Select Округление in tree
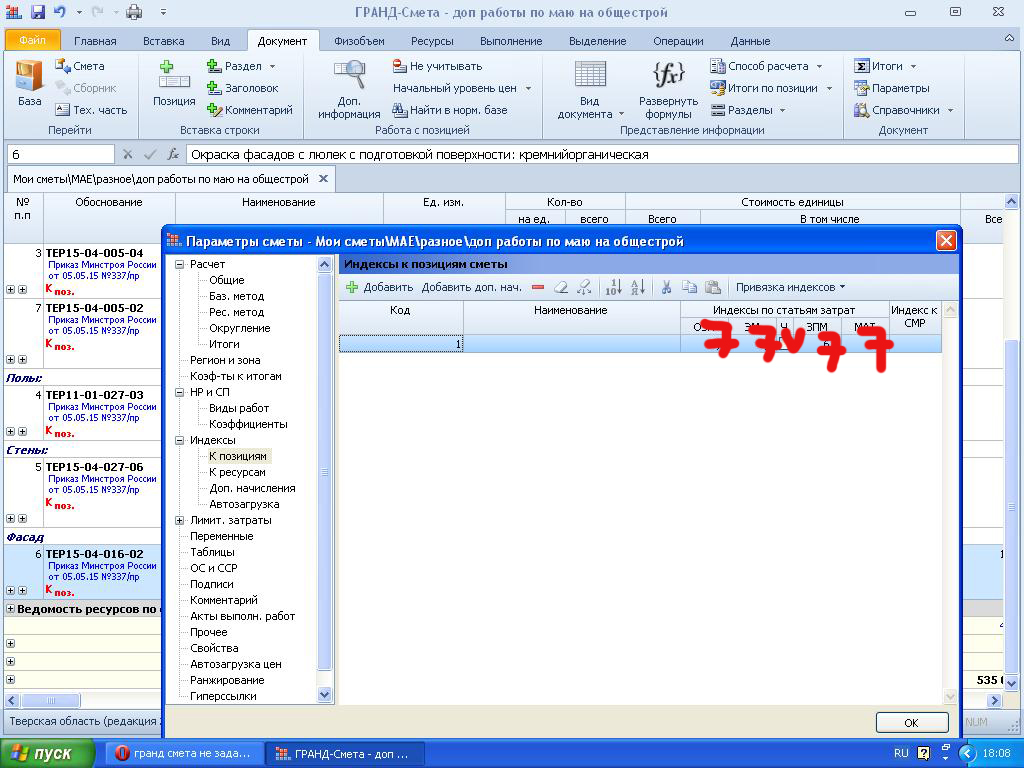Image resolution: width=1024 pixels, height=768 pixels. [x=240, y=328]
